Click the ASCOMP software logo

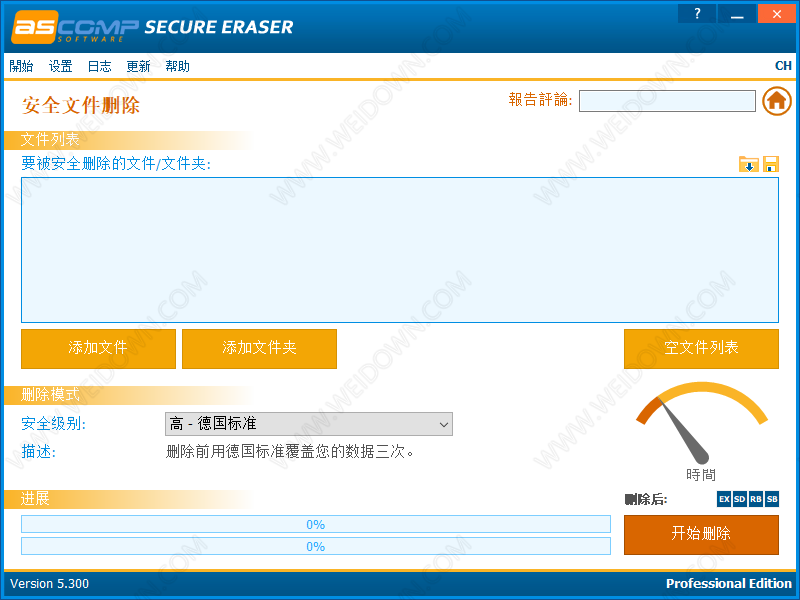point(75,27)
